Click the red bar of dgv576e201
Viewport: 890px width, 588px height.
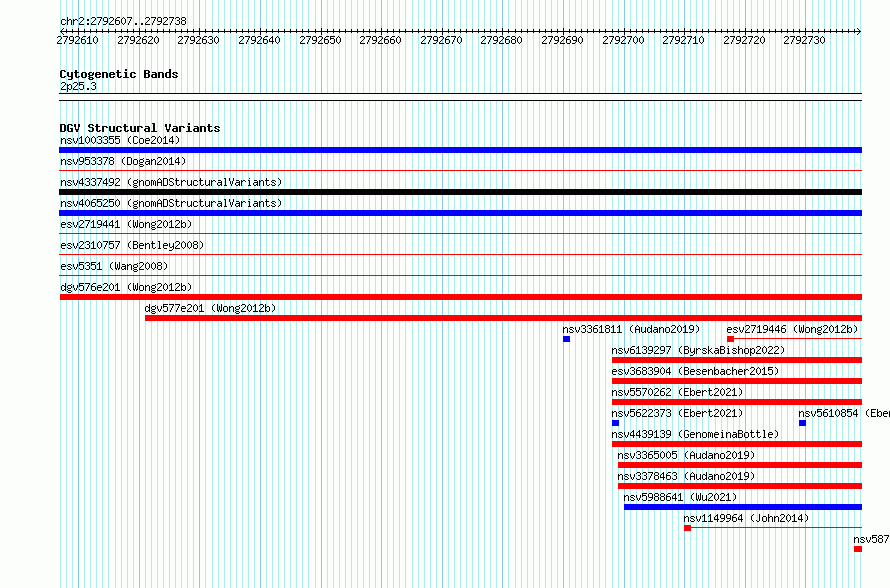pyautogui.click(x=460, y=297)
